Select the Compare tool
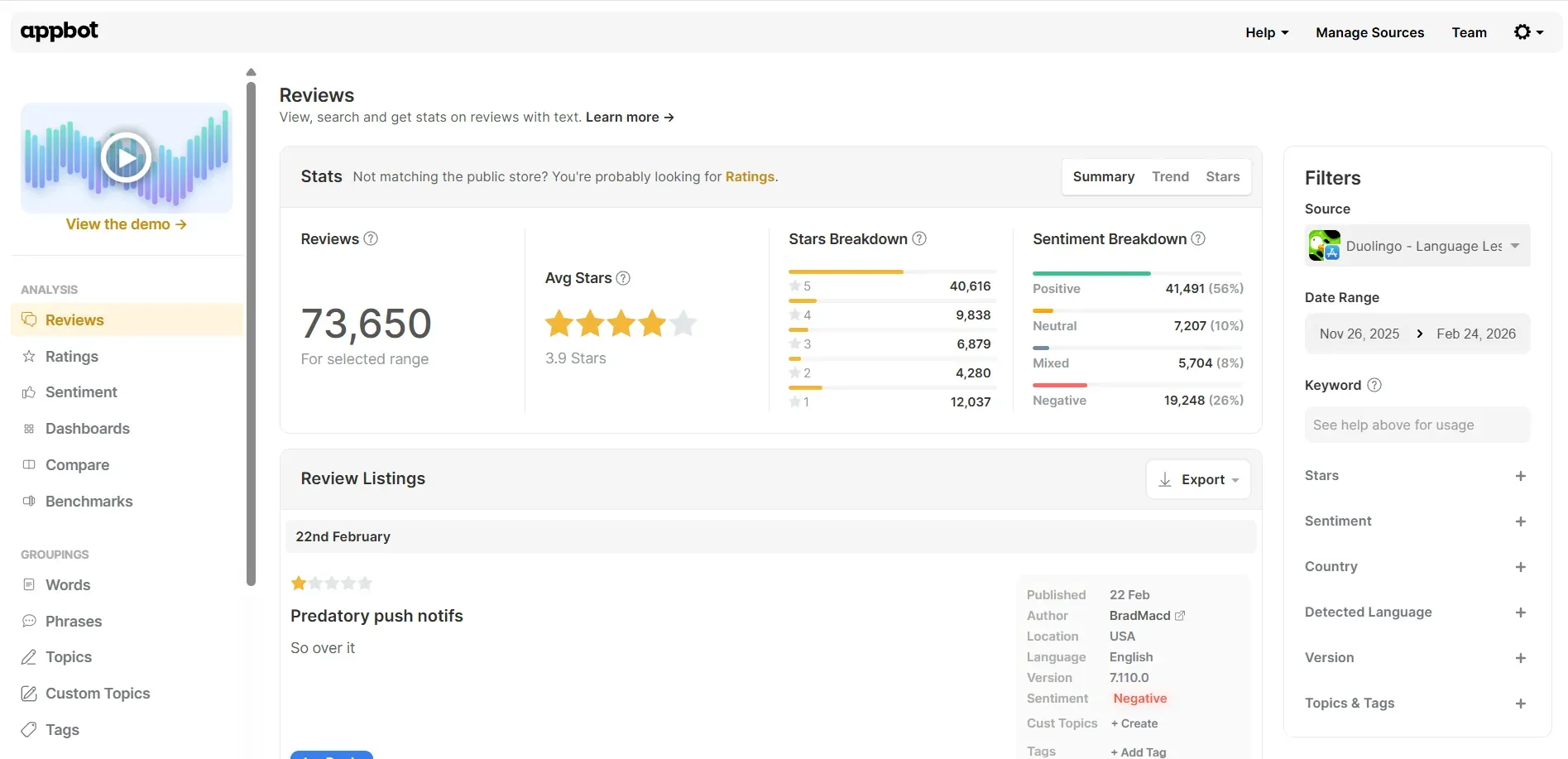 click(x=29, y=465)
